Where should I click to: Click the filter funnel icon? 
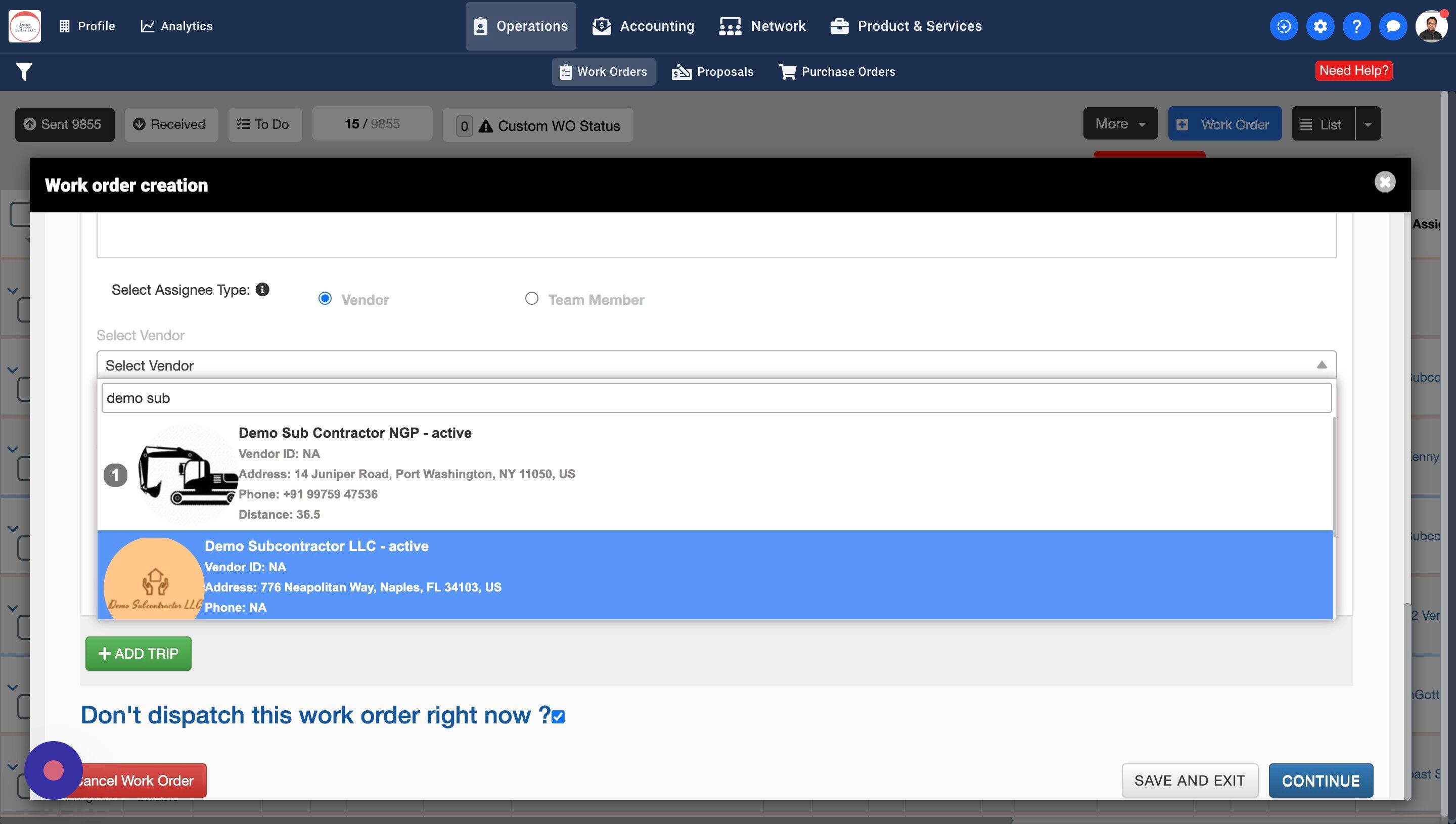coord(24,71)
